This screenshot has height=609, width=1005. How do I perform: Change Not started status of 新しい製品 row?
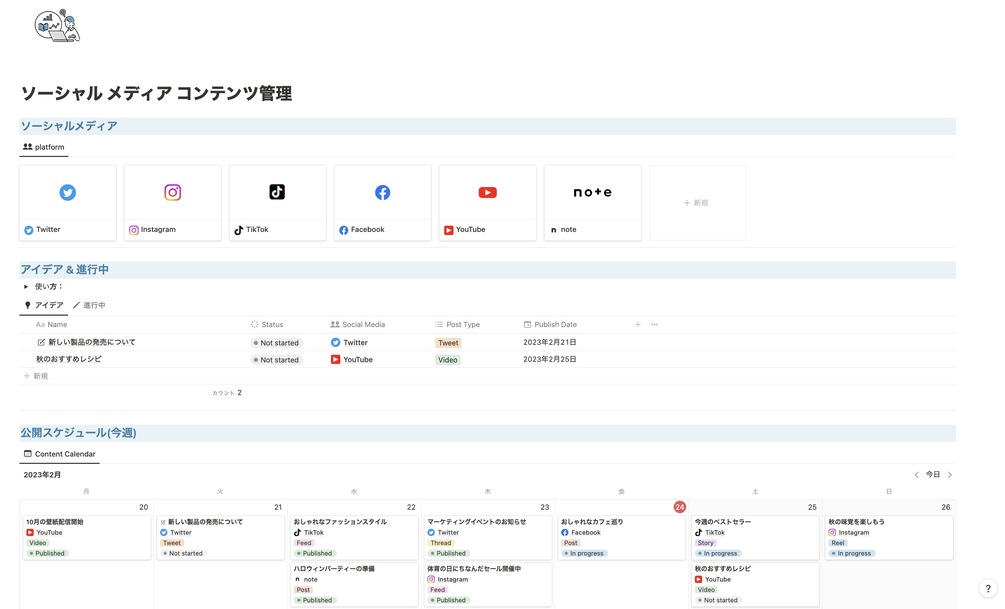click(x=276, y=343)
